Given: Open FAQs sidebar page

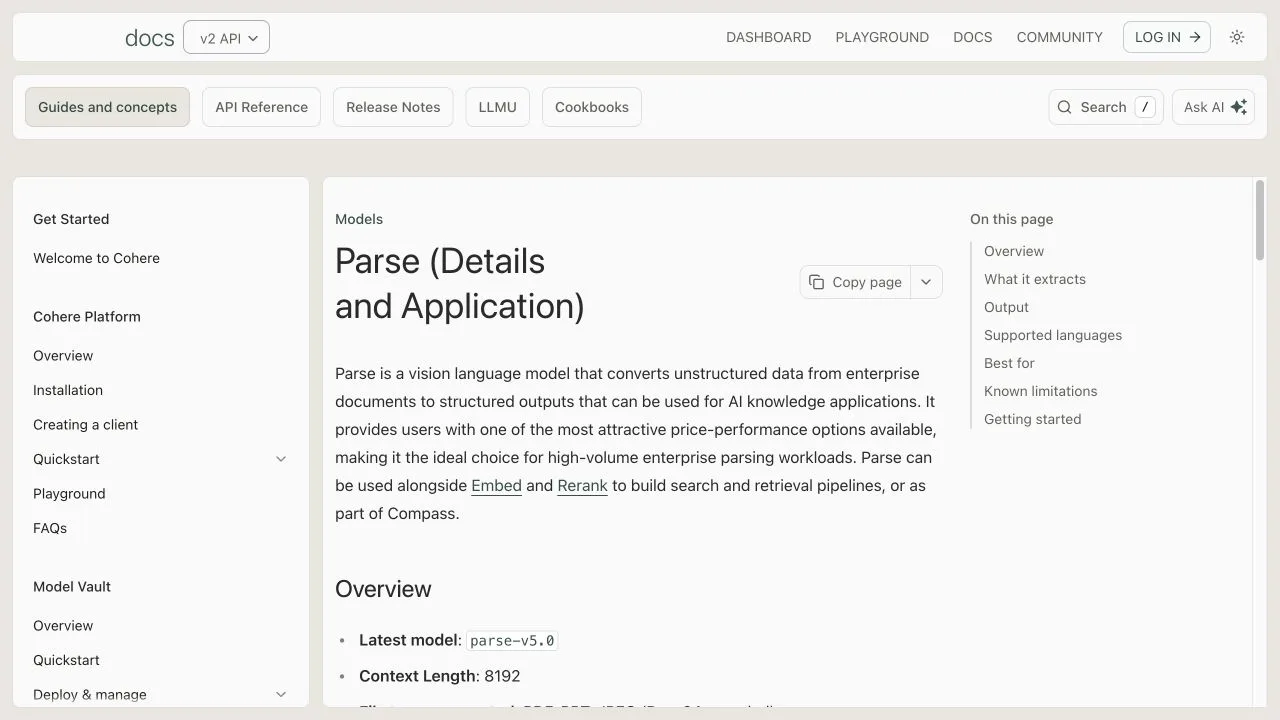Looking at the screenshot, I should click(x=50, y=528).
